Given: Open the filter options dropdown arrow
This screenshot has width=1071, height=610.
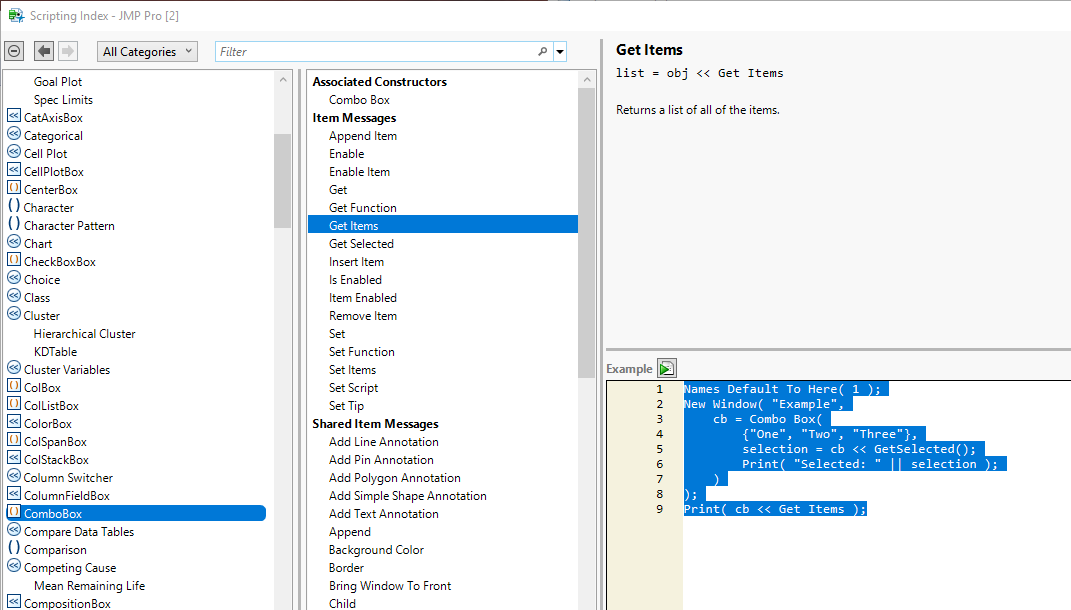Looking at the screenshot, I should coord(560,52).
